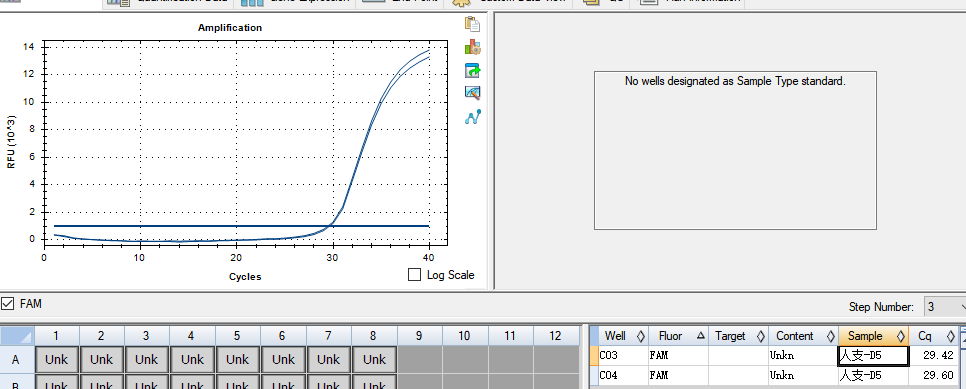Sort table by Content column header
The width and height of the screenshot is (966, 389).
pos(803,336)
